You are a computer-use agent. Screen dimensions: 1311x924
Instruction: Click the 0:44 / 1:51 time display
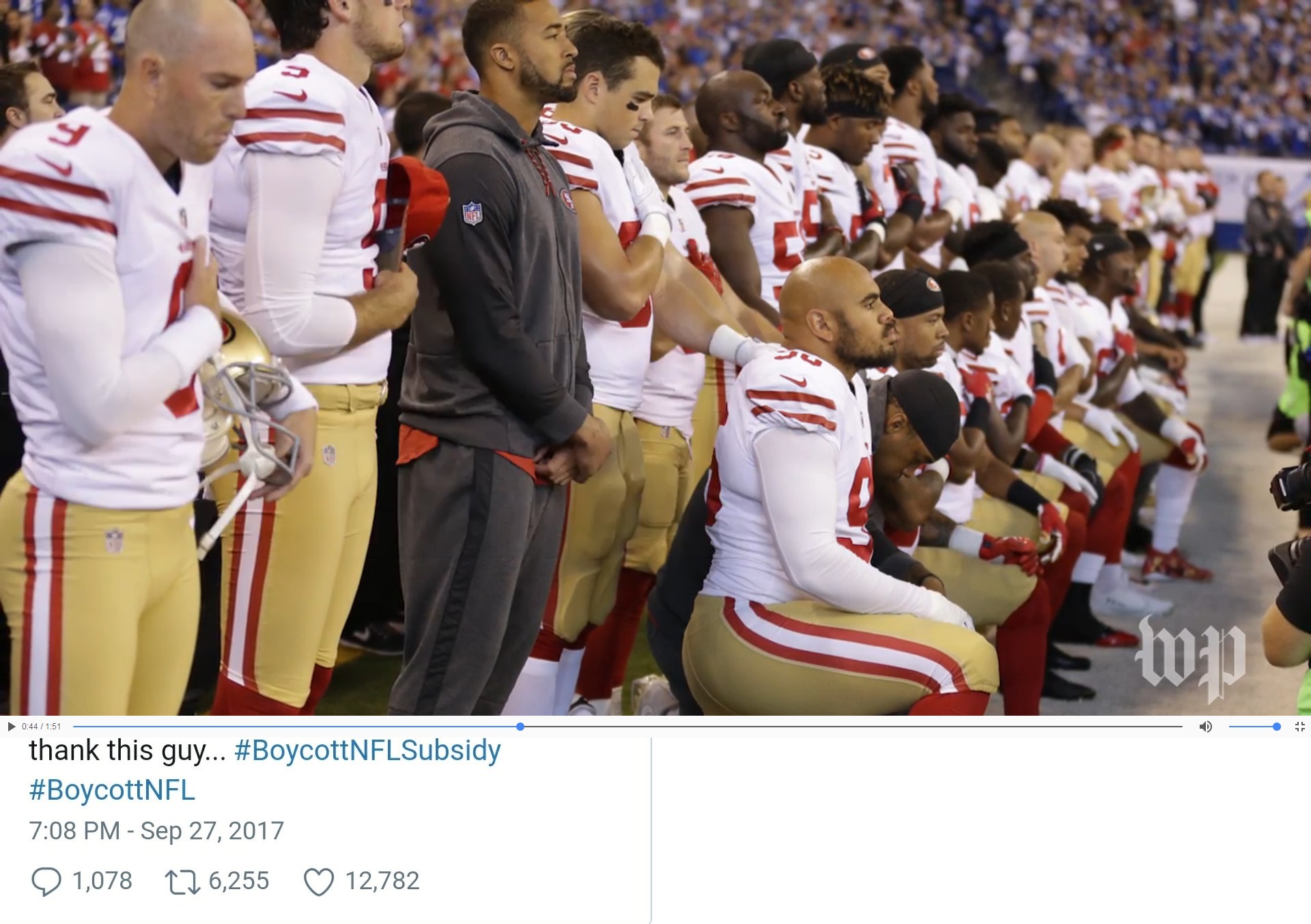(41, 727)
